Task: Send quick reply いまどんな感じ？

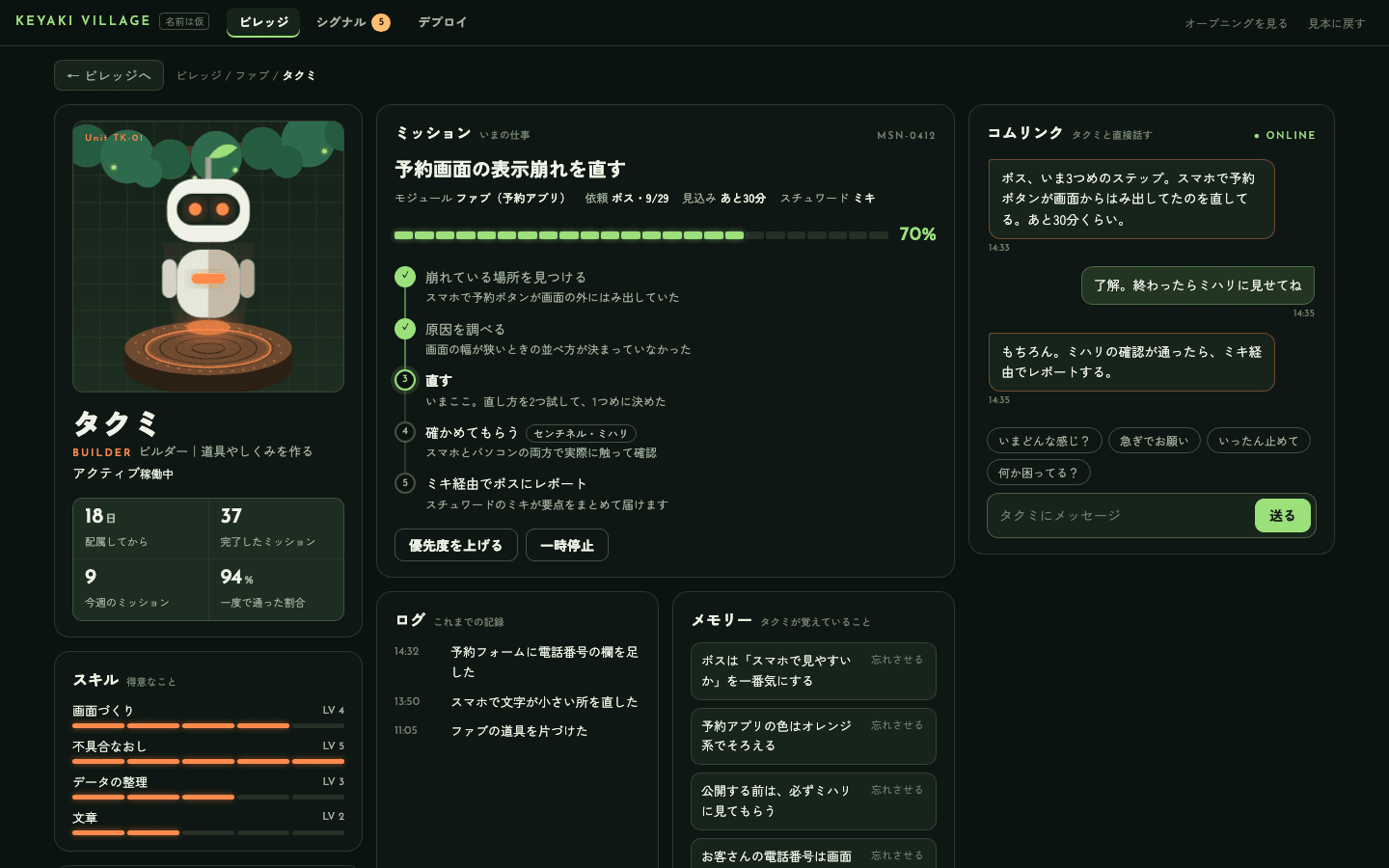Action: pos(1045,441)
